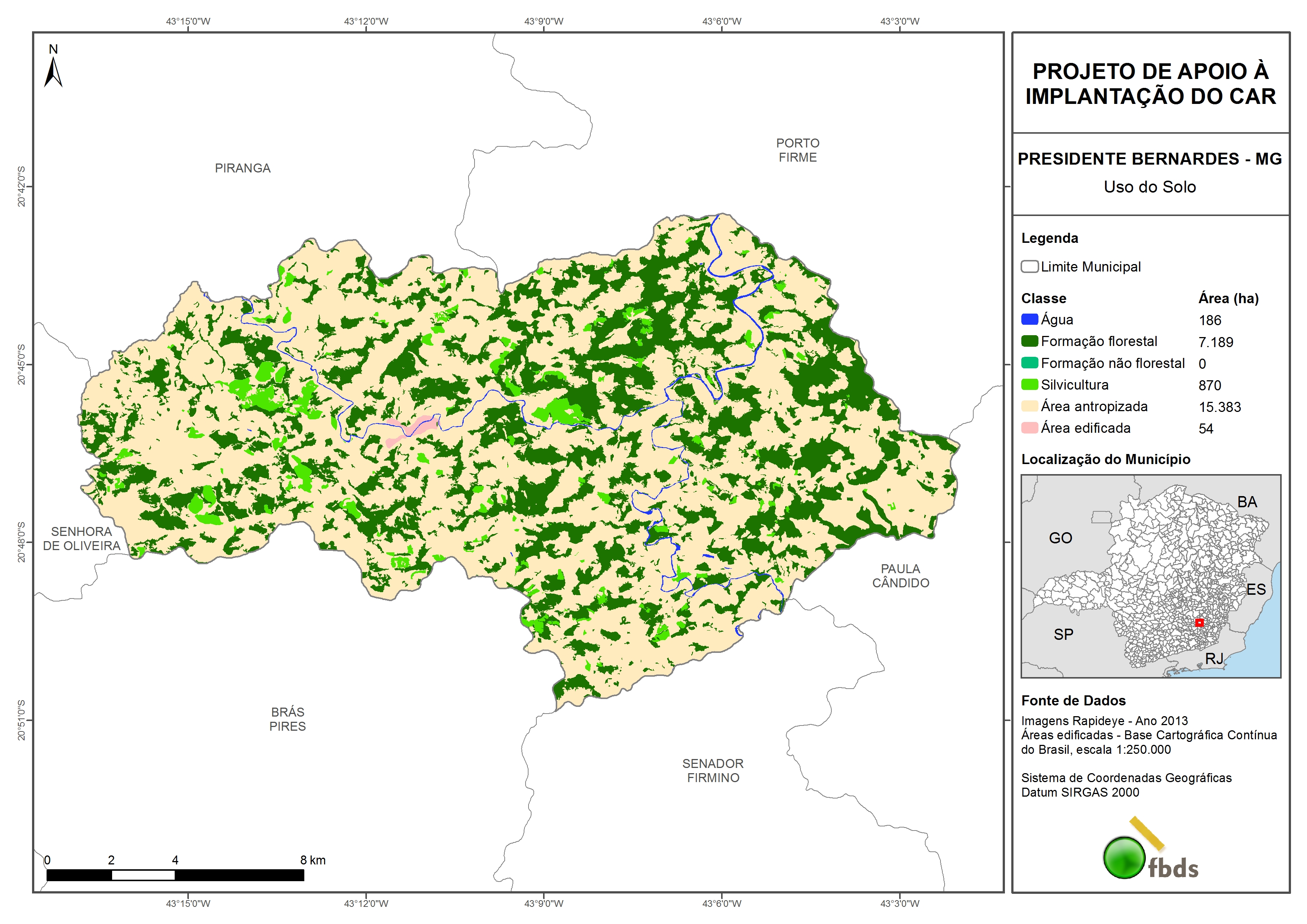Click the PRESIDENTE BERNARDES - MG title
1307x924 pixels.
click(1149, 159)
